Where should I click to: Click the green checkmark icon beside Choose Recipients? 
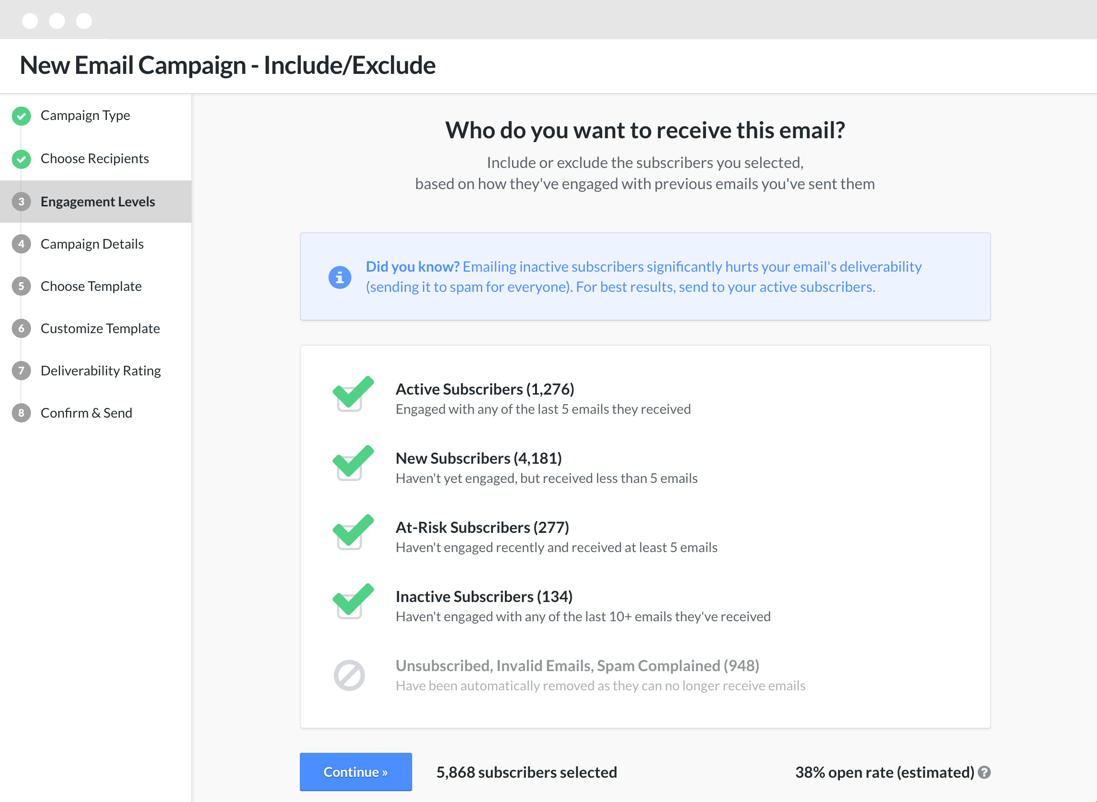22,159
